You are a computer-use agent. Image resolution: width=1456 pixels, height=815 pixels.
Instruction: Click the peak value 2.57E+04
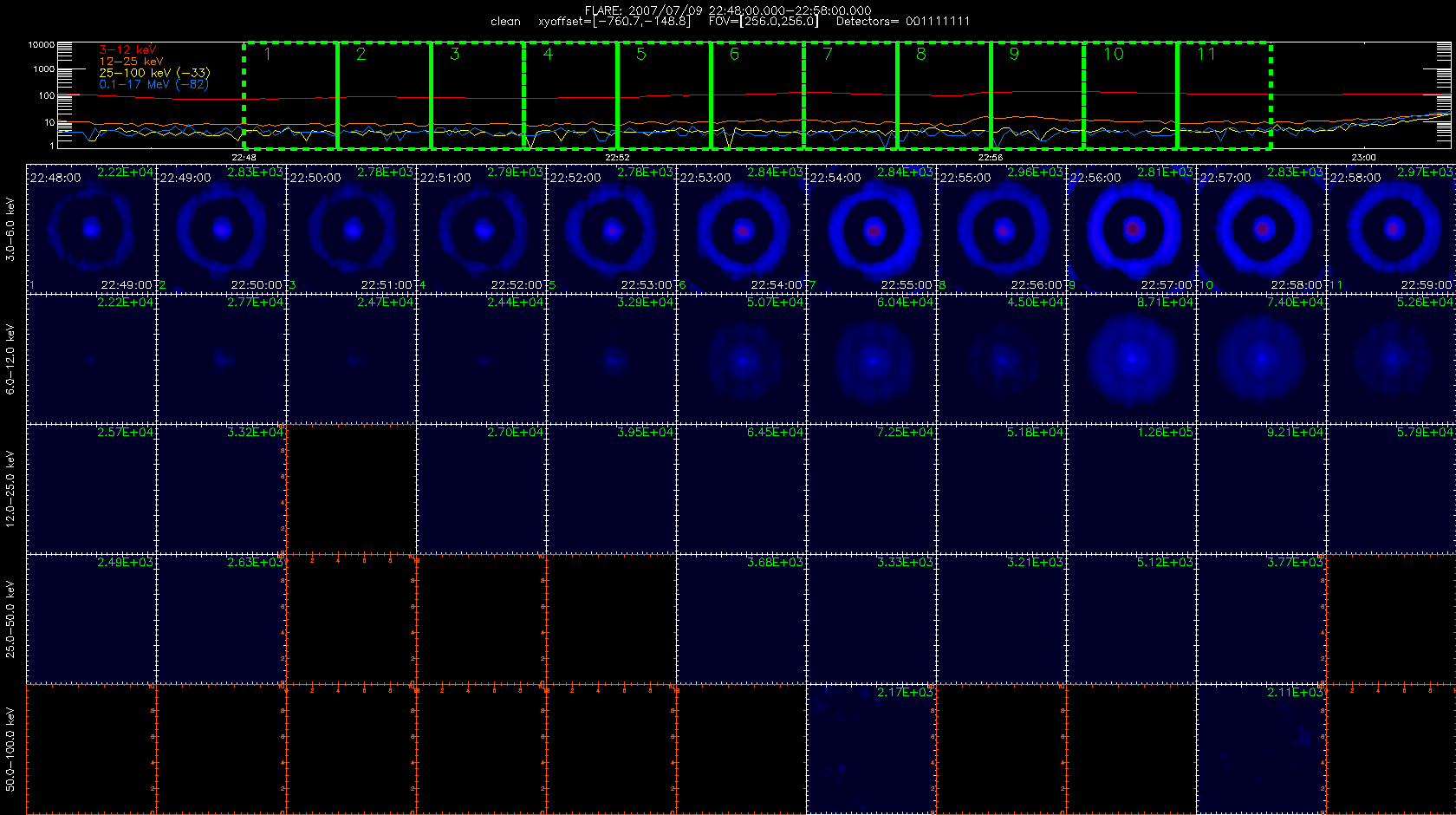click(126, 433)
